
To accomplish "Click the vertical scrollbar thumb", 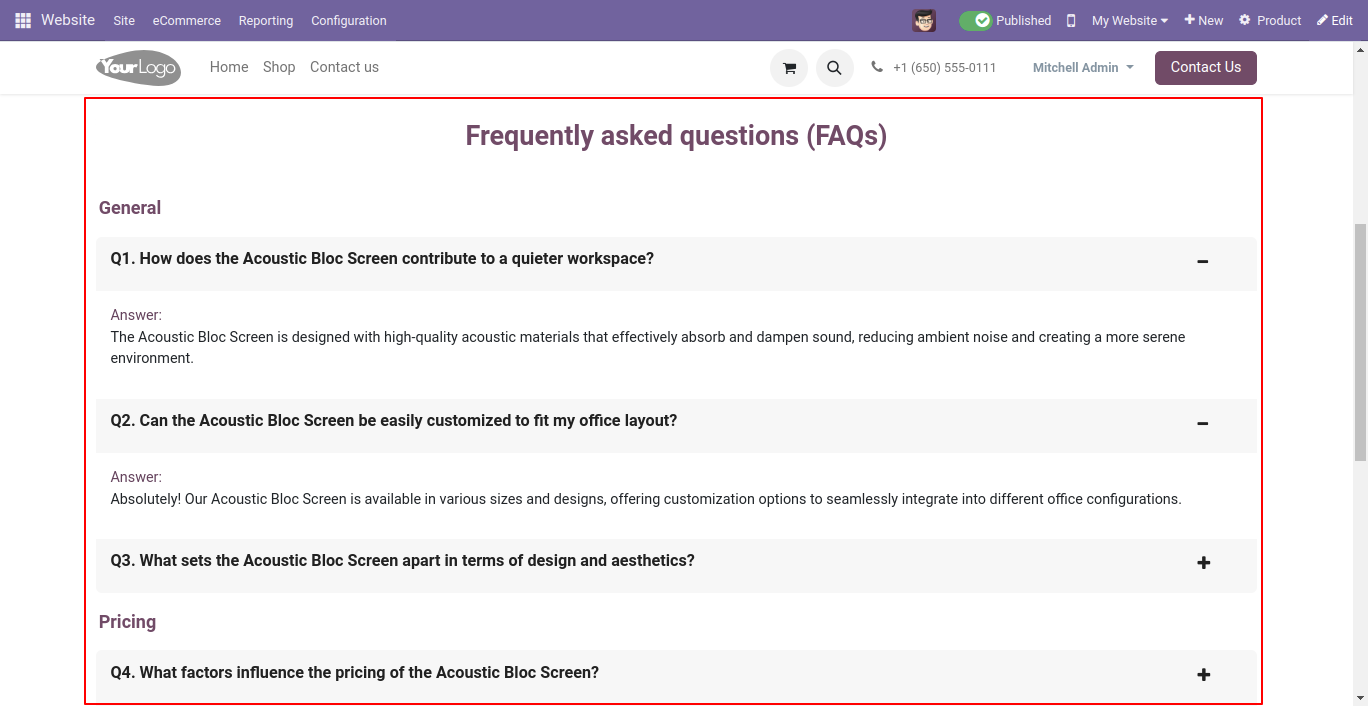I will tap(1360, 341).
